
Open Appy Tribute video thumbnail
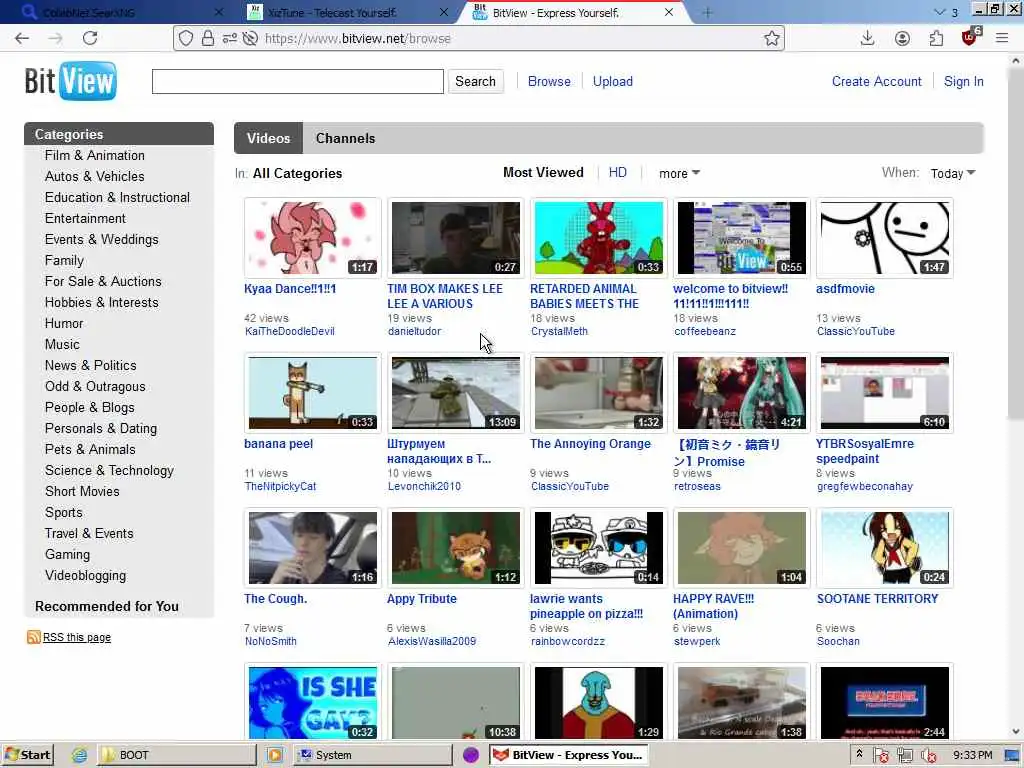pyautogui.click(x=455, y=547)
